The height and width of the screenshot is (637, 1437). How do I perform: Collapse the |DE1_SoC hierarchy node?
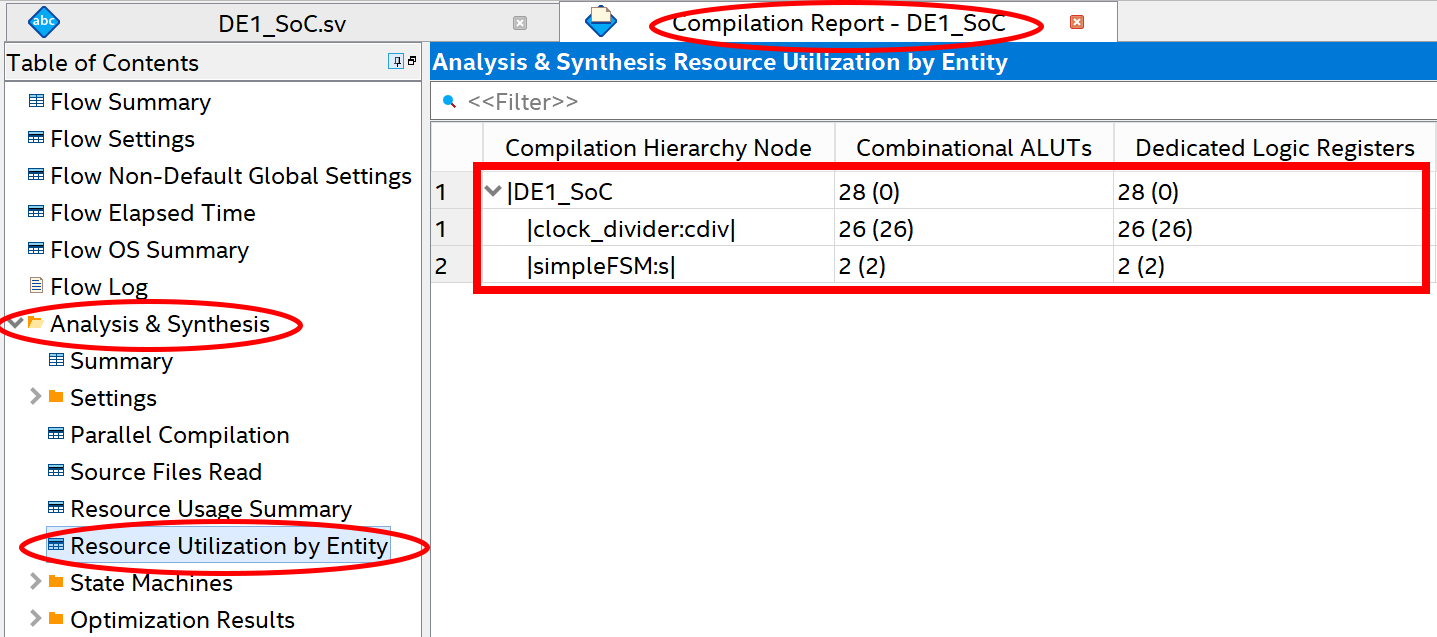click(493, 192)
